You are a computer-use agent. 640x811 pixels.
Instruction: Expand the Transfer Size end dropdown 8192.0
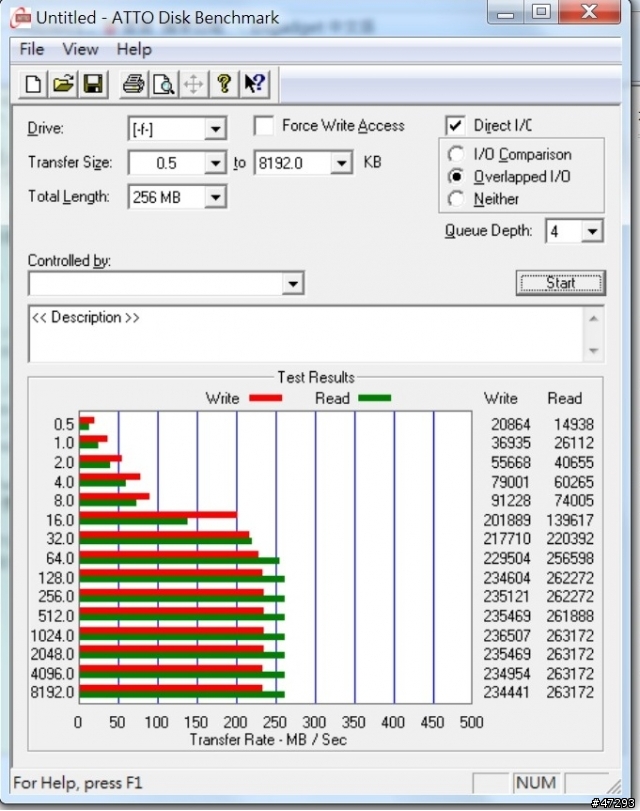341,163
